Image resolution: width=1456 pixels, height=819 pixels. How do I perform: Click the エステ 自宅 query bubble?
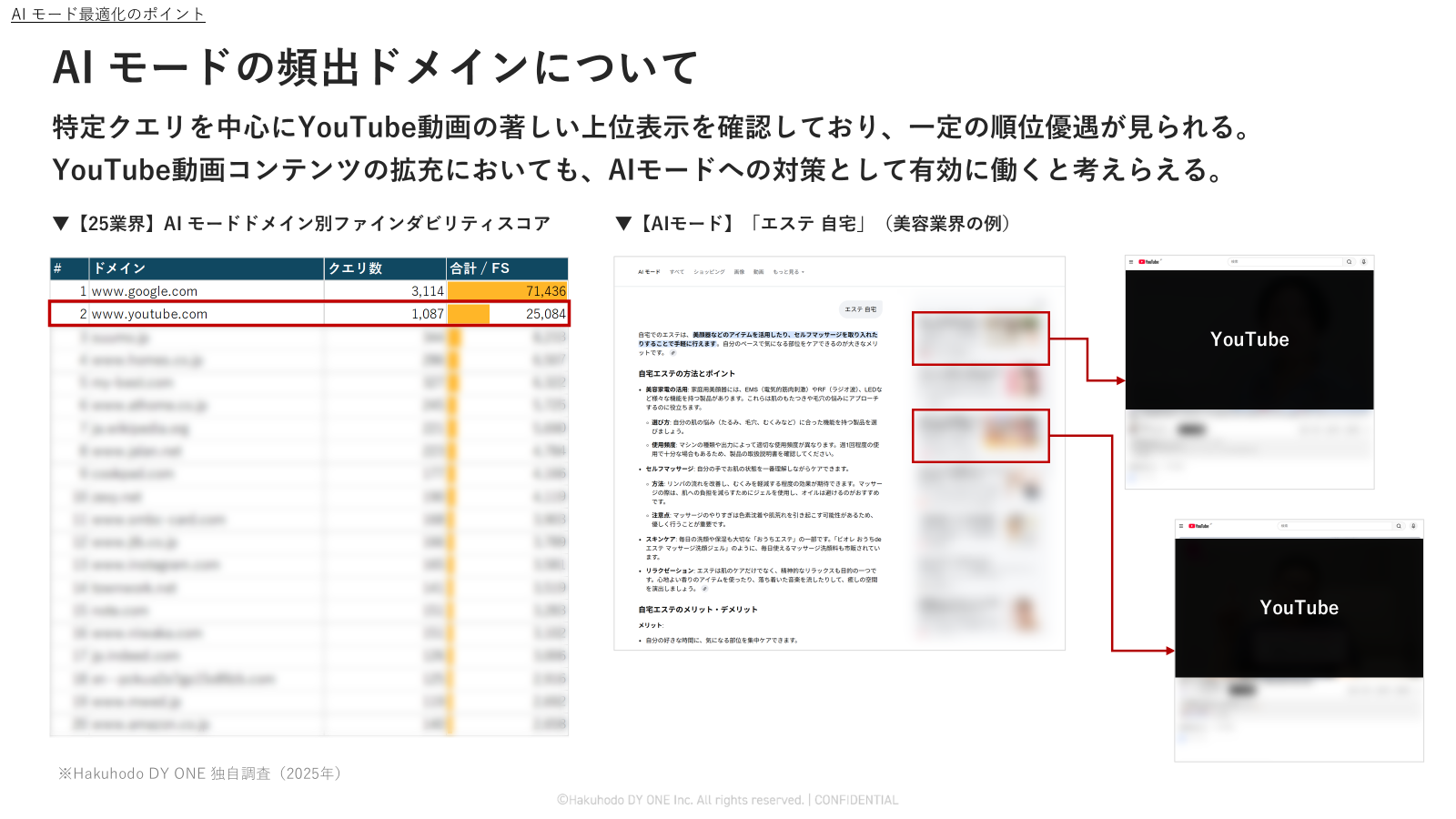tap(860, 309)
